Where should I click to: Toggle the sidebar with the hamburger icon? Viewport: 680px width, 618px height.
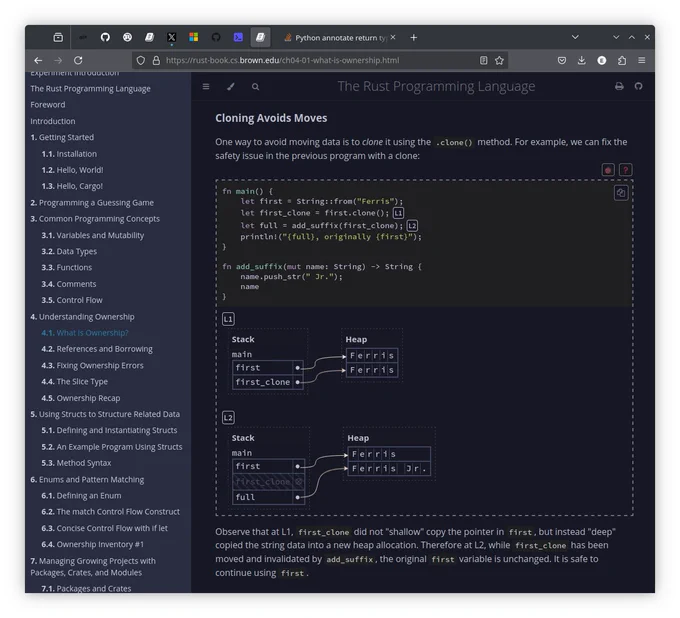(x=206, y=87)
